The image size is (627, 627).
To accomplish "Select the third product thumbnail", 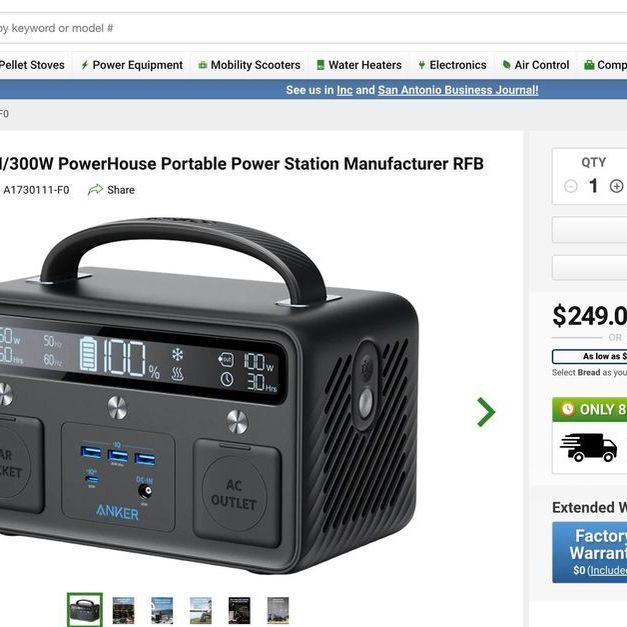I will coord(162,610).
